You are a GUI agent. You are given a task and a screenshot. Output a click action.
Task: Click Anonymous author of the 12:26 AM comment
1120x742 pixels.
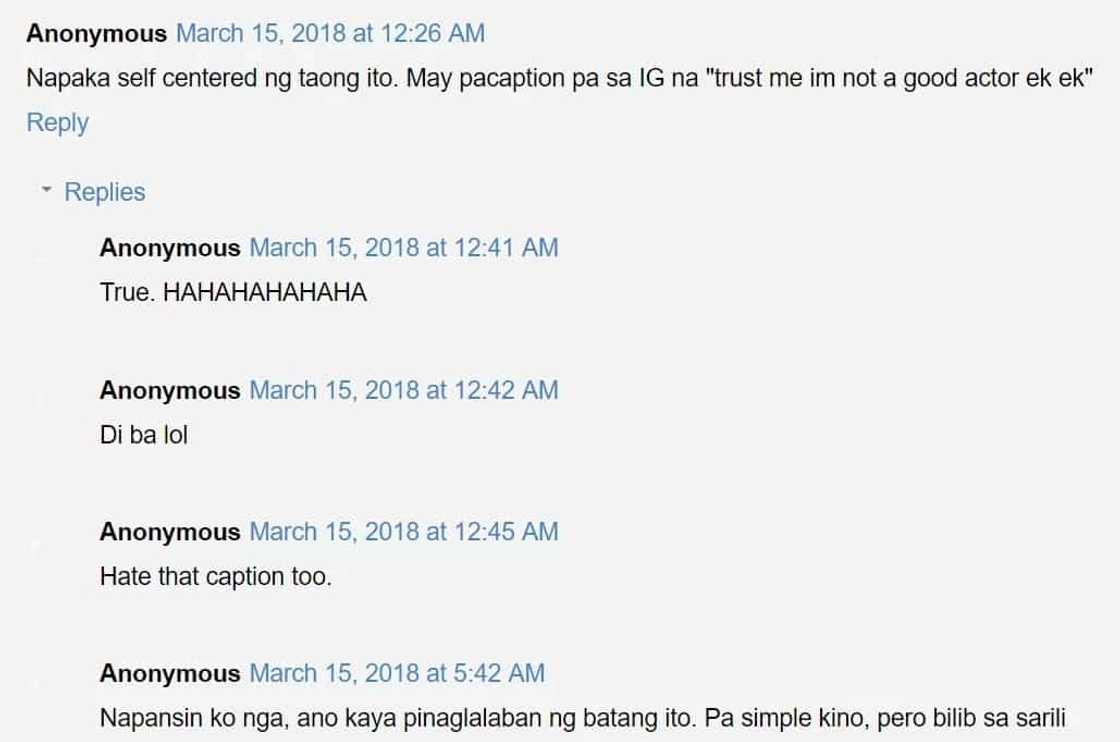tap(96, 34)
